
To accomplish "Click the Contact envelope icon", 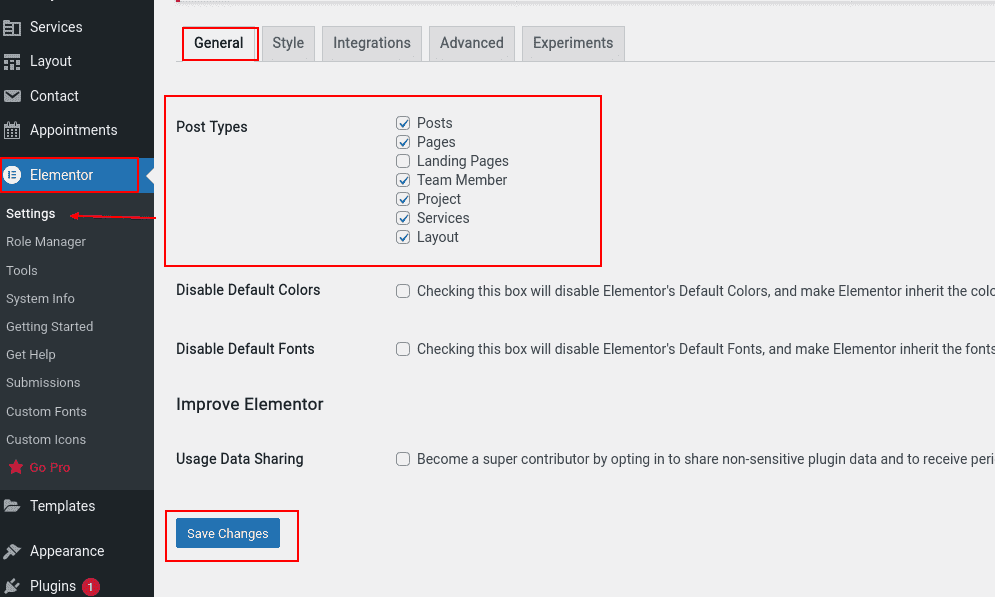I will tap(12, 96).
